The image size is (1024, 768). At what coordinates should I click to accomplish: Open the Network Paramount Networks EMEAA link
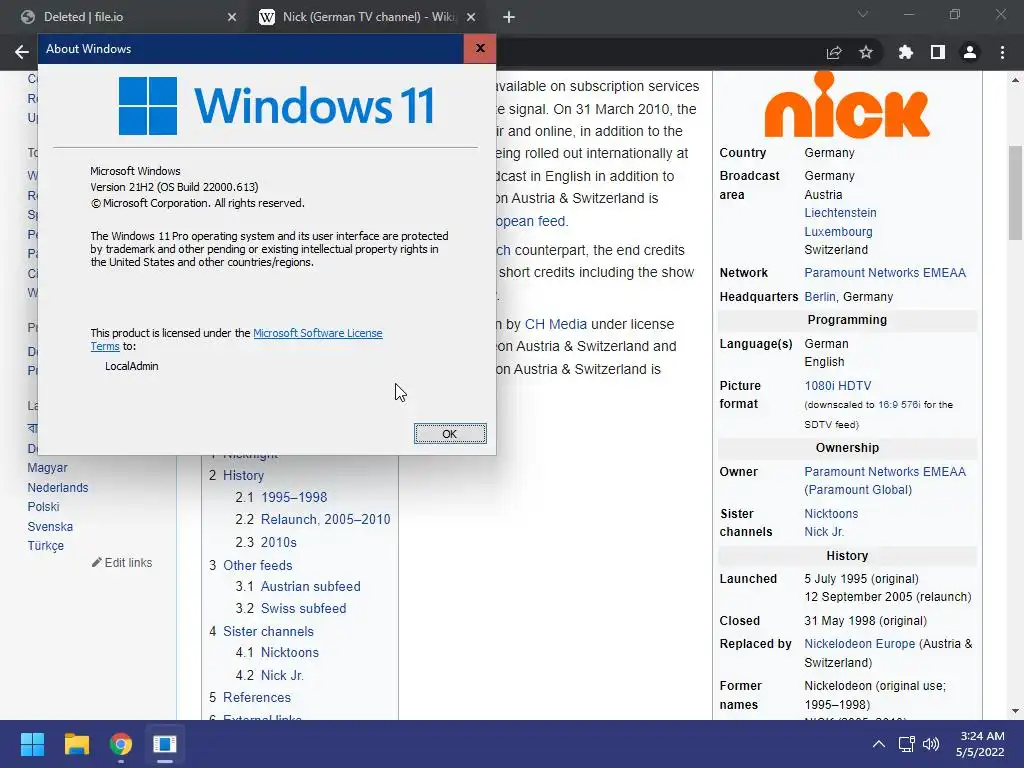(884, 273)
